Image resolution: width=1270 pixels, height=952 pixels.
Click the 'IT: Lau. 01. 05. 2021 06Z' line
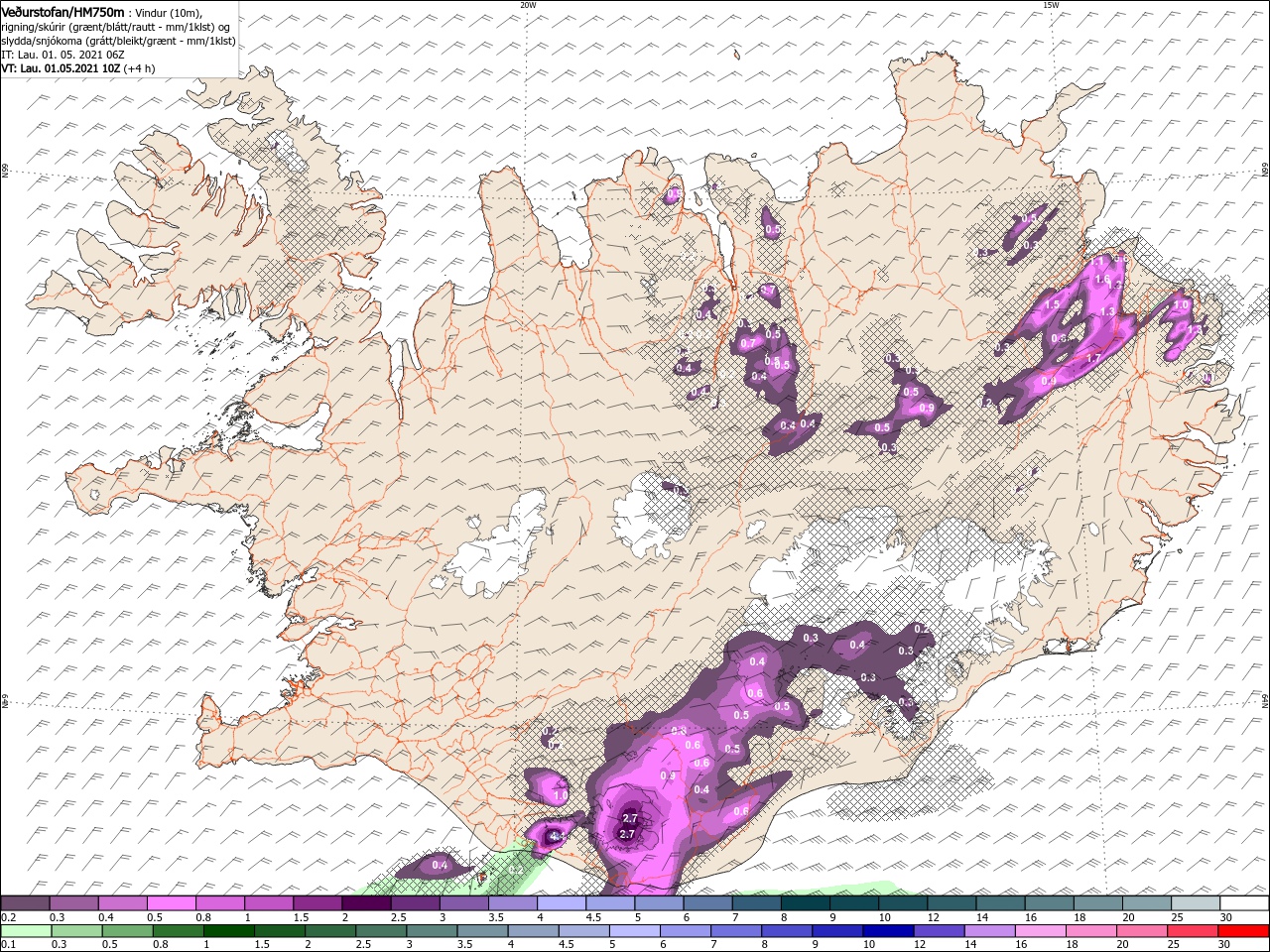pyautogui.click(x=62, y=55)
